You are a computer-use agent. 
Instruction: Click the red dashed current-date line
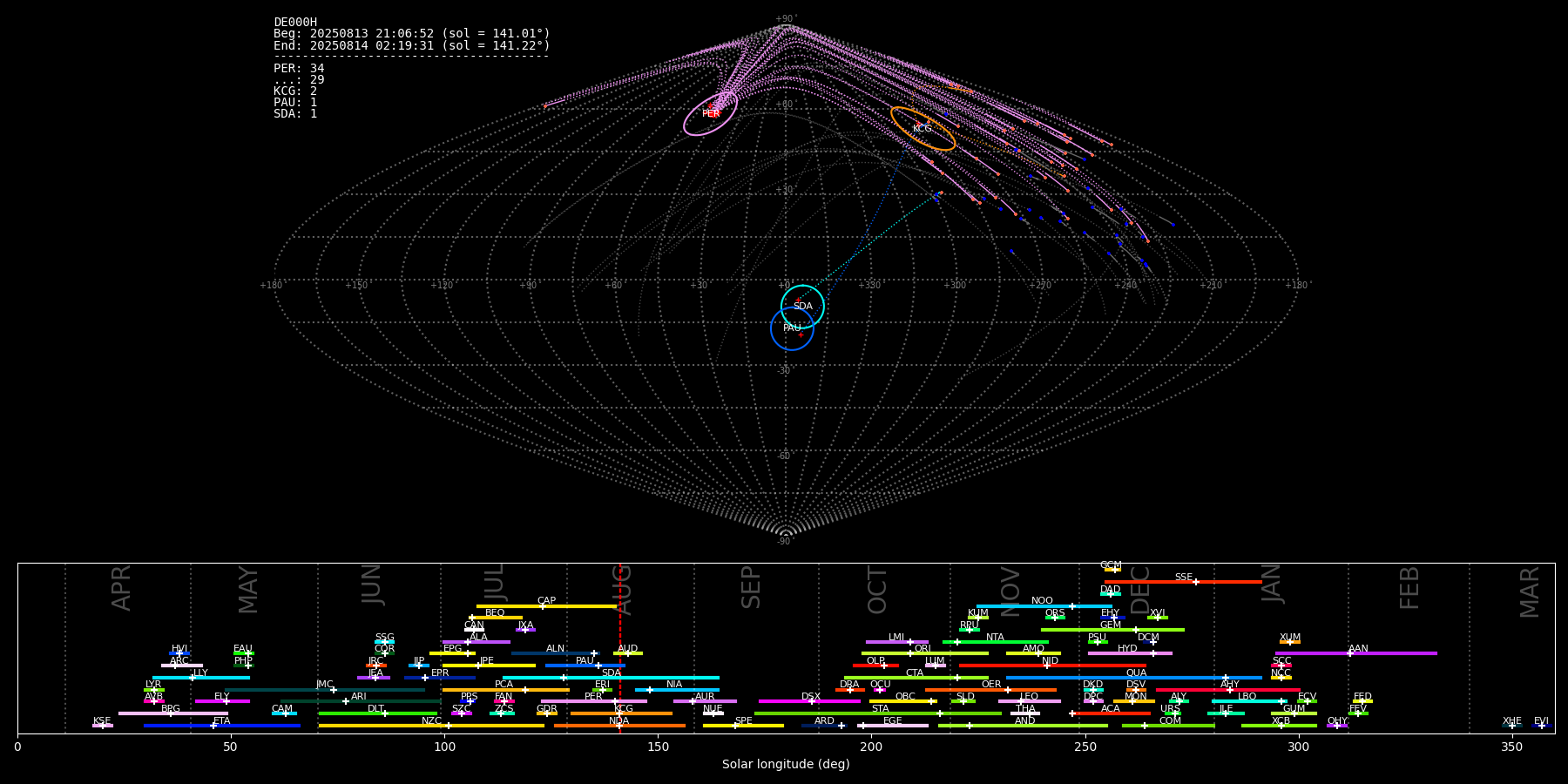click(x=620, y=648)
